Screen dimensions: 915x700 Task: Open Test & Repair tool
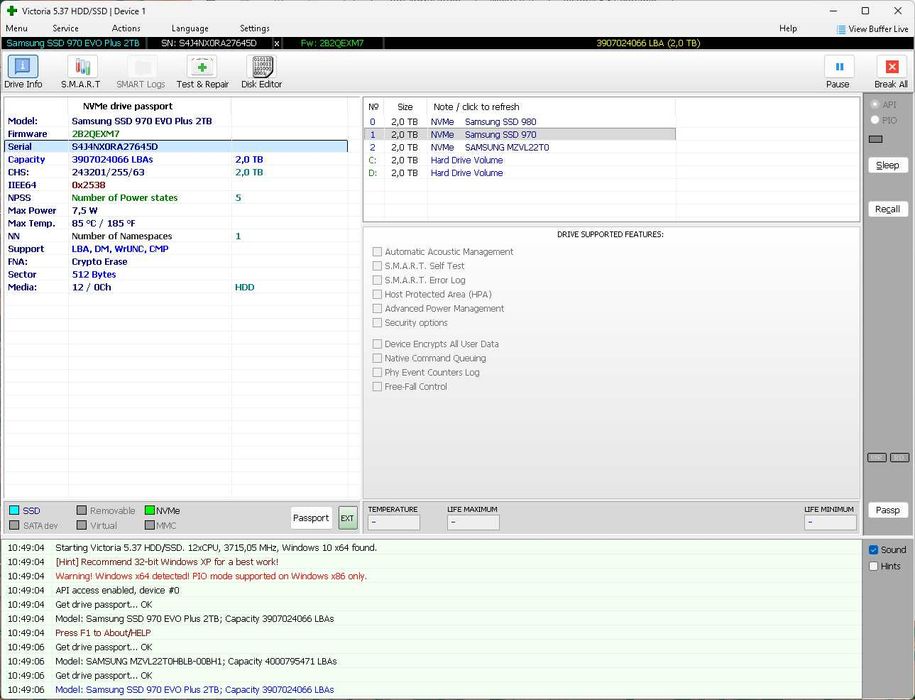[x=202, y=72]
